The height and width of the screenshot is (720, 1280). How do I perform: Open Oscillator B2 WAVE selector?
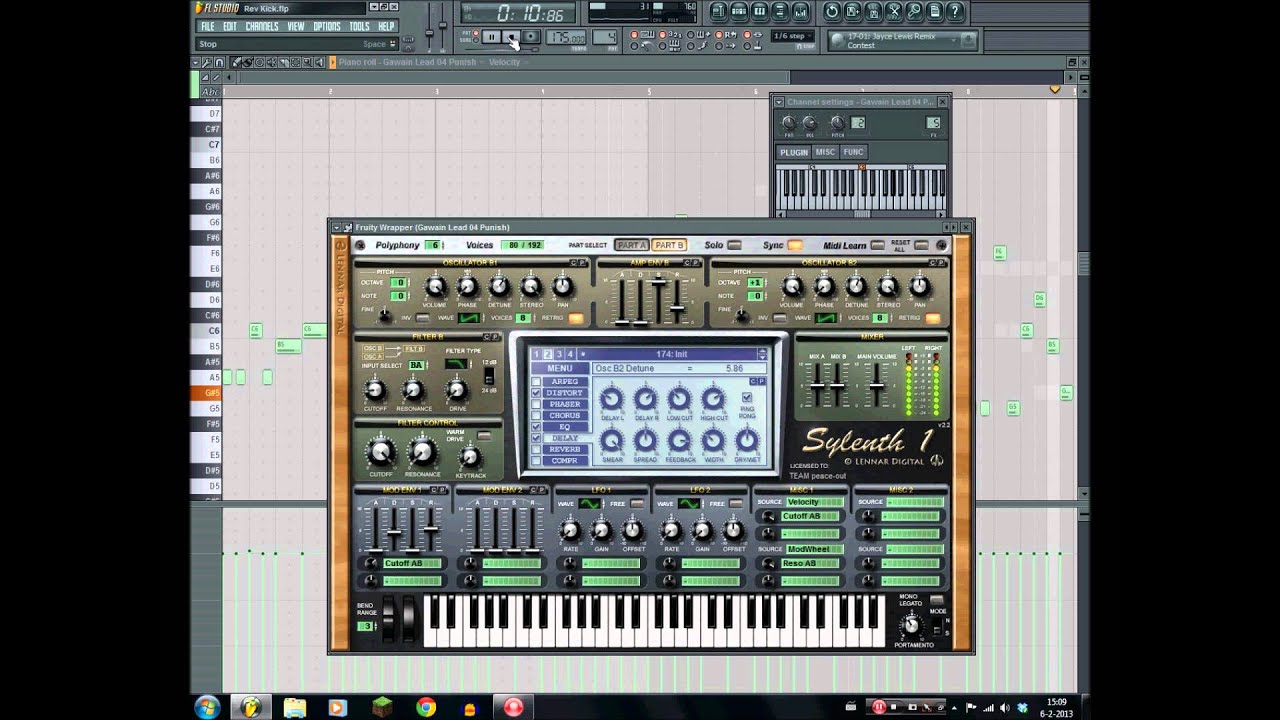point(826,318)
